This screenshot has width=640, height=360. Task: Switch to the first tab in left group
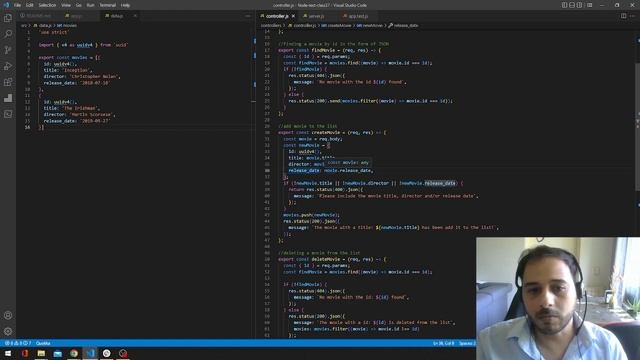tap(38, 16)
